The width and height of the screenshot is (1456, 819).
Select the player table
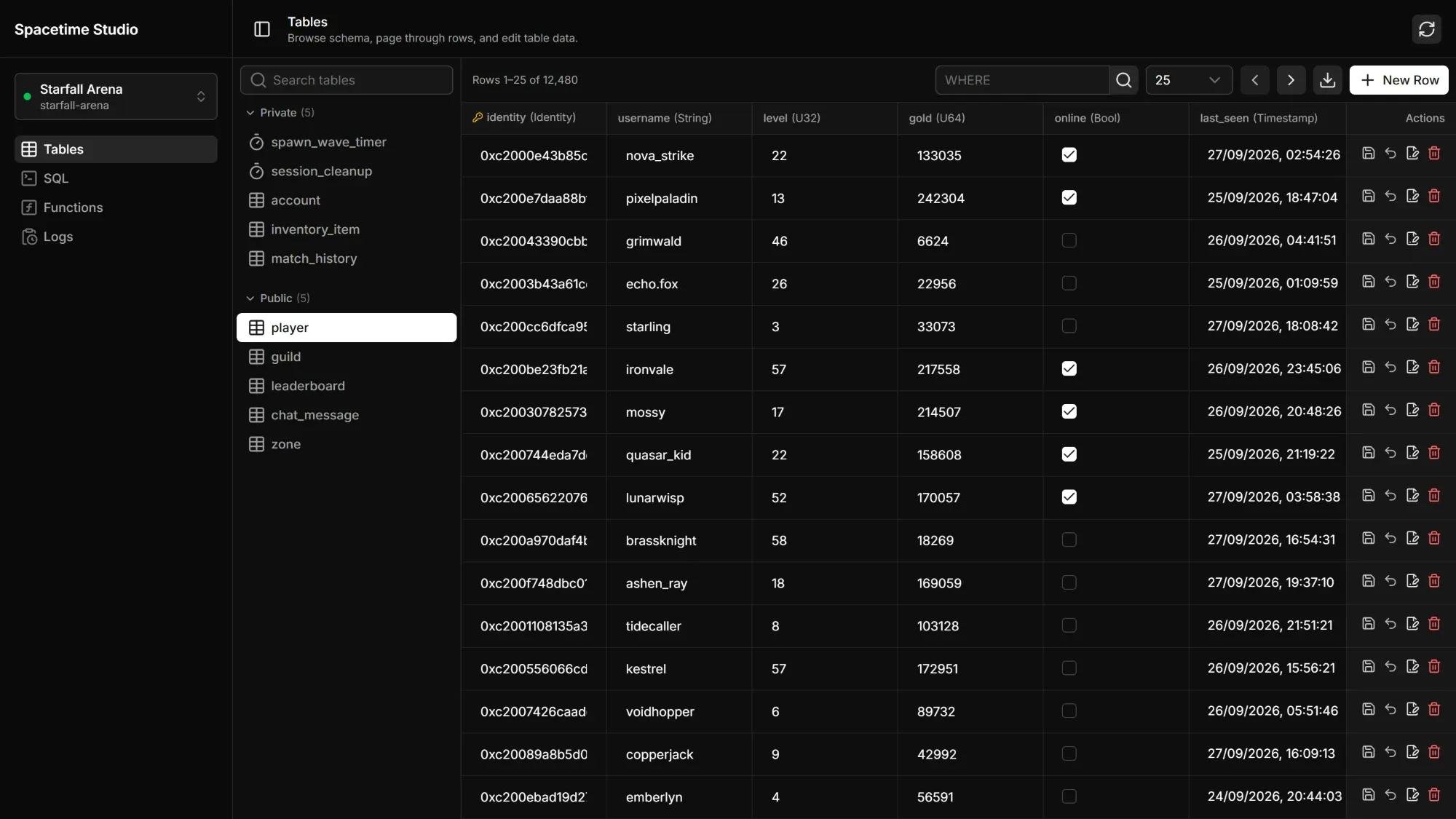347,328
